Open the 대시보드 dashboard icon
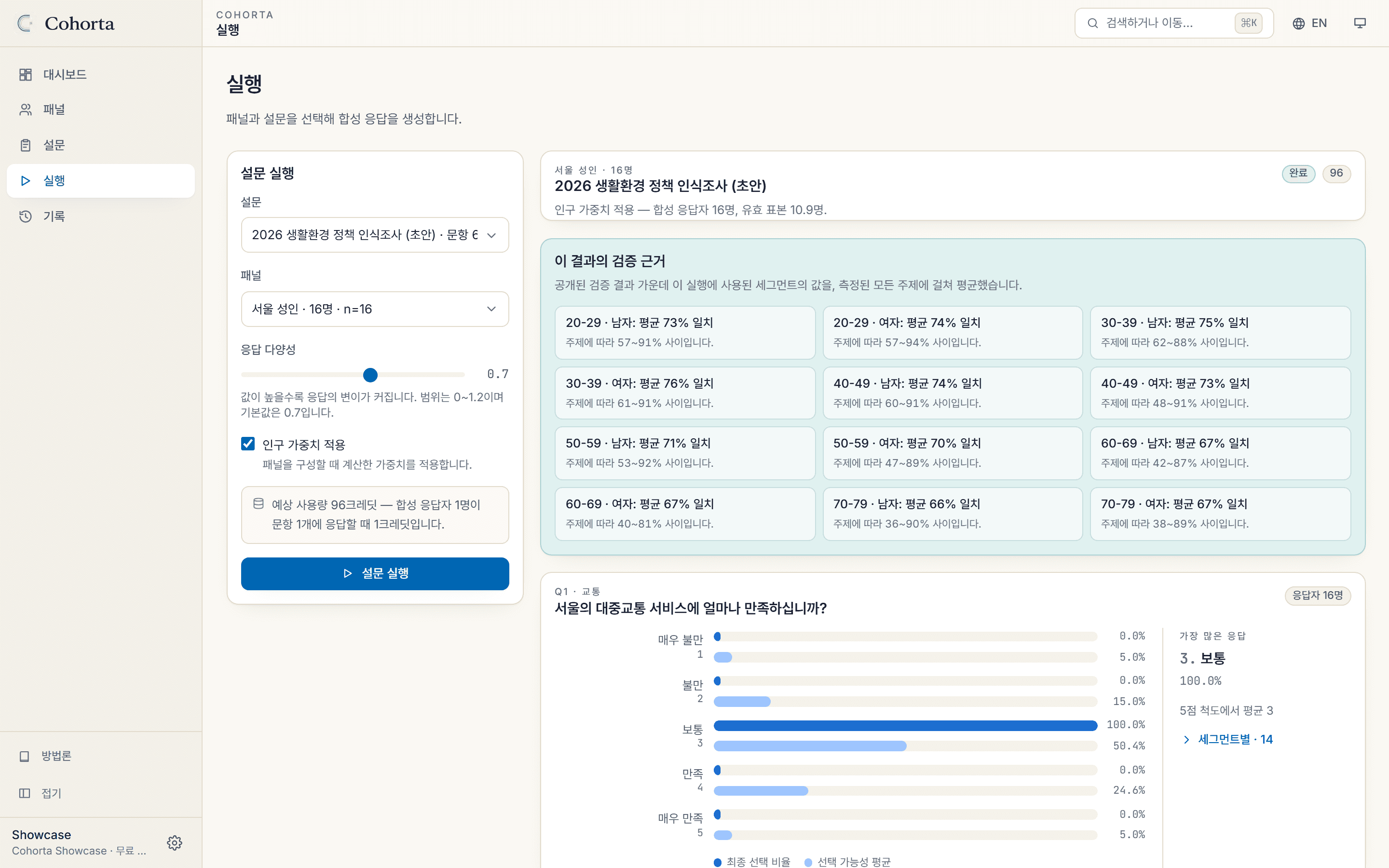 pyautogui.click(x=25, y=75)
